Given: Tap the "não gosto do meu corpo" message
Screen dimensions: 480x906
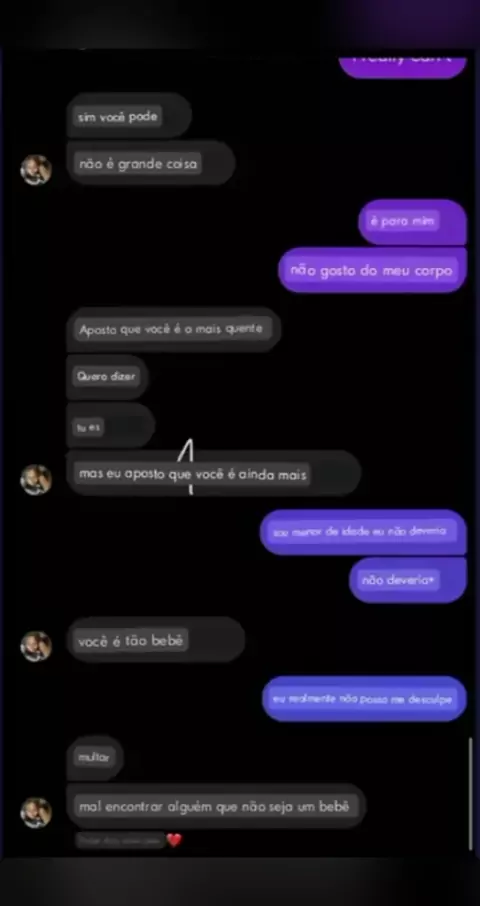Looking at the screenshot, I should [373, 270].
